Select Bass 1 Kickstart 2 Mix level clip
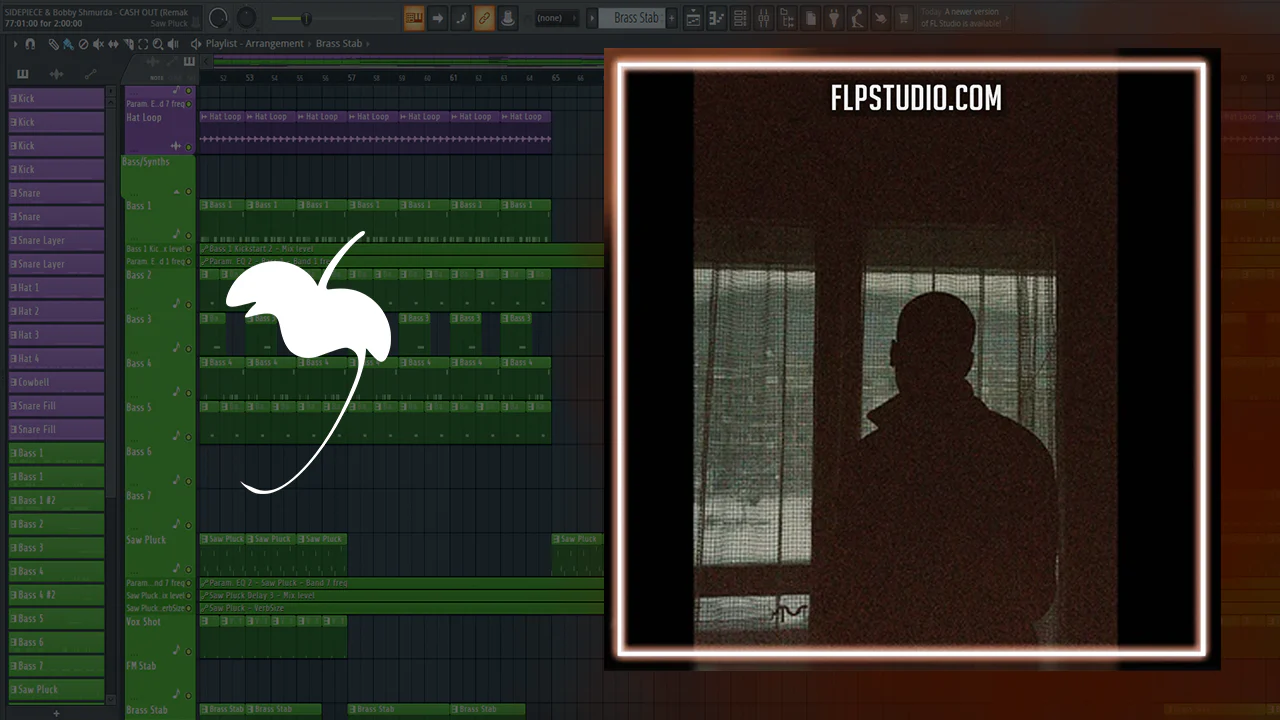The image size is (1280, 720). pos(401,249)
